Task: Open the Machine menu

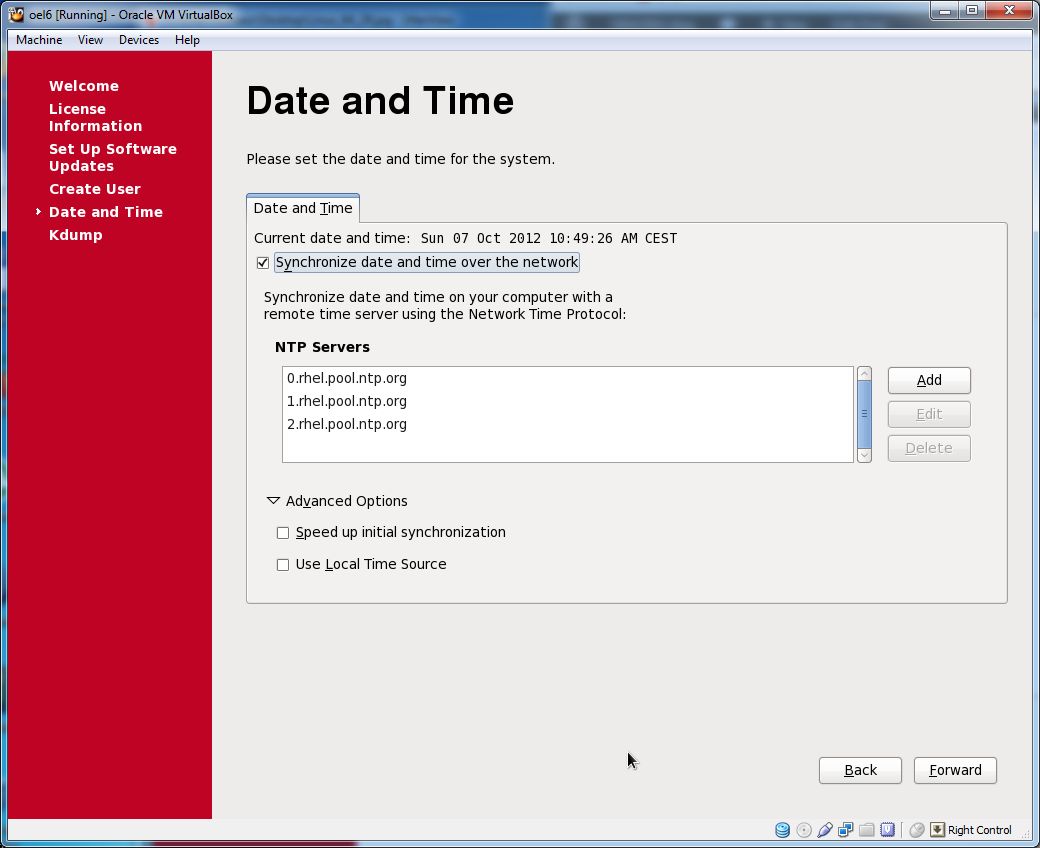Action: pyautogui.click(x=39, y=40)
